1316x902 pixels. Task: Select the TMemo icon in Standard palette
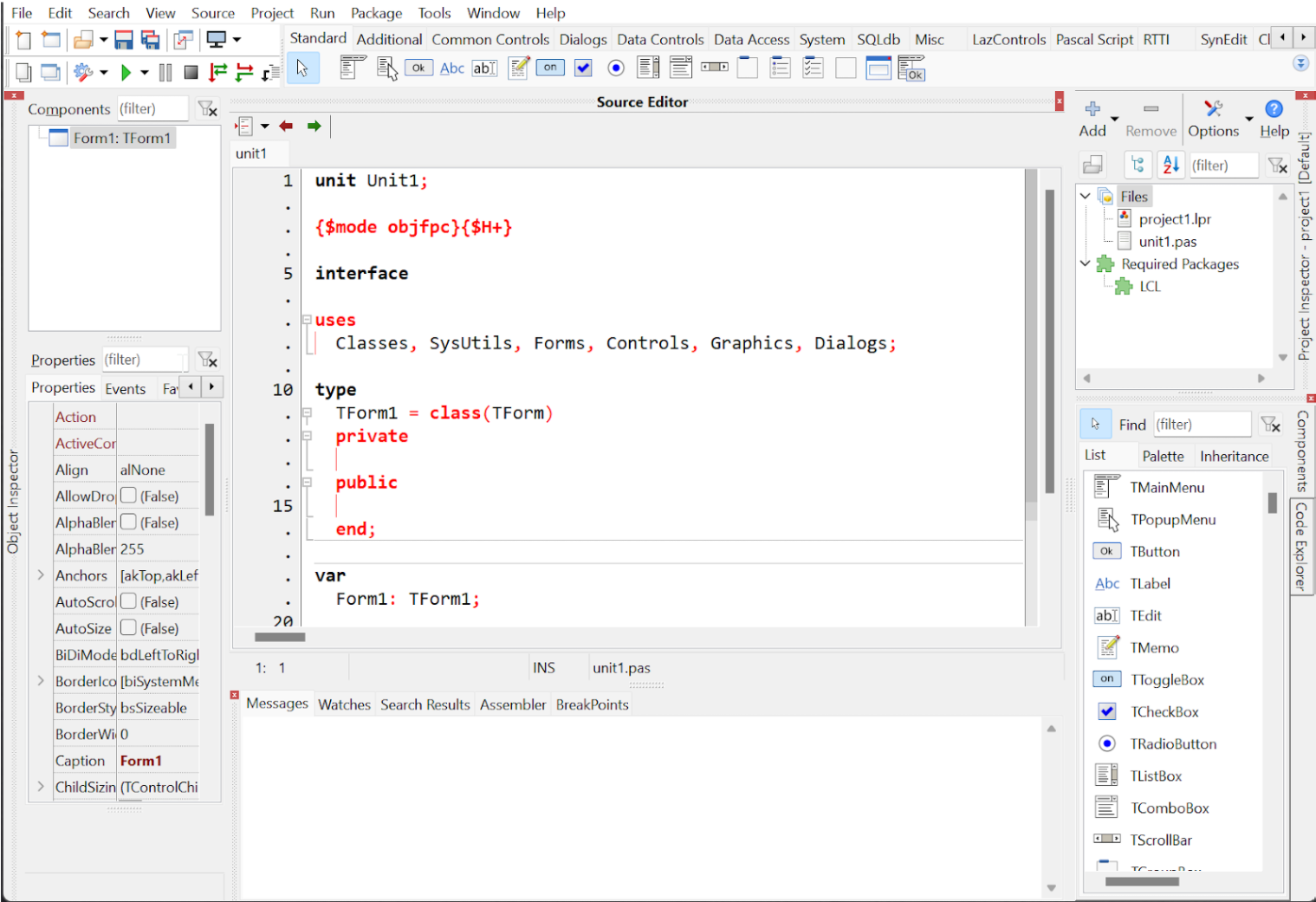518,68
